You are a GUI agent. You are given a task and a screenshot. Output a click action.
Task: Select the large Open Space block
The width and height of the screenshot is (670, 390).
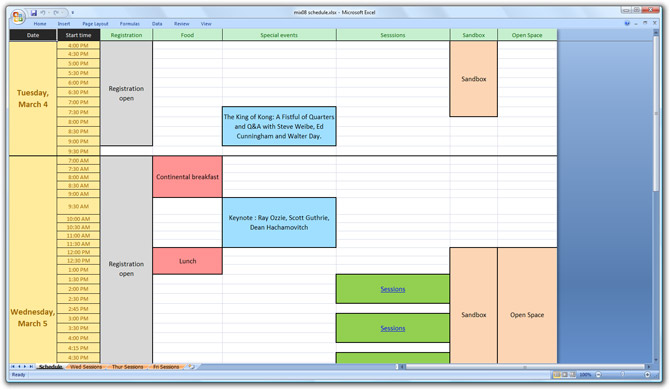point(527,306)
